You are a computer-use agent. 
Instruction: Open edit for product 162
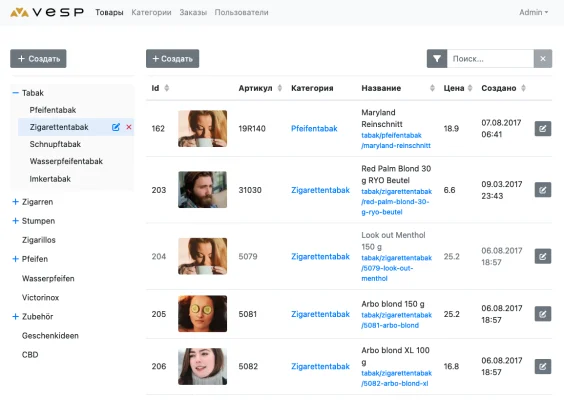pos(543,128)
